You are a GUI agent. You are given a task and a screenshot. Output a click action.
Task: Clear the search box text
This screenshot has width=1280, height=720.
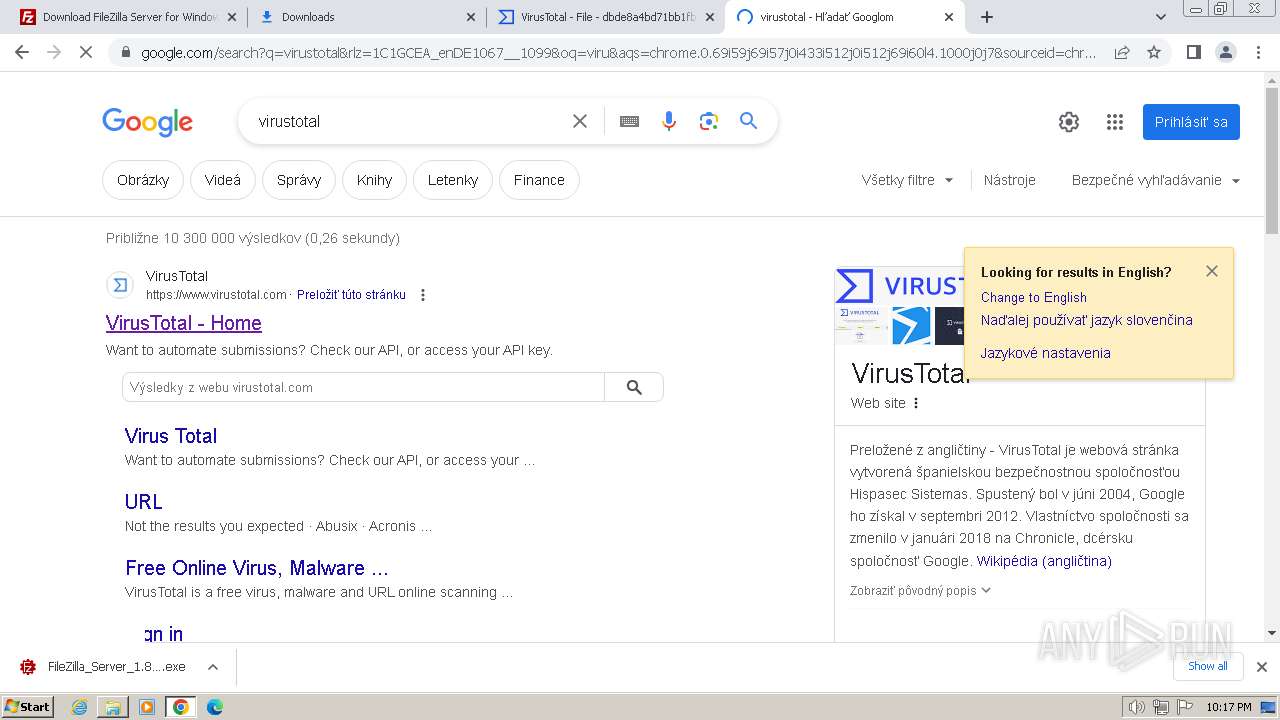tap(580, 121)
